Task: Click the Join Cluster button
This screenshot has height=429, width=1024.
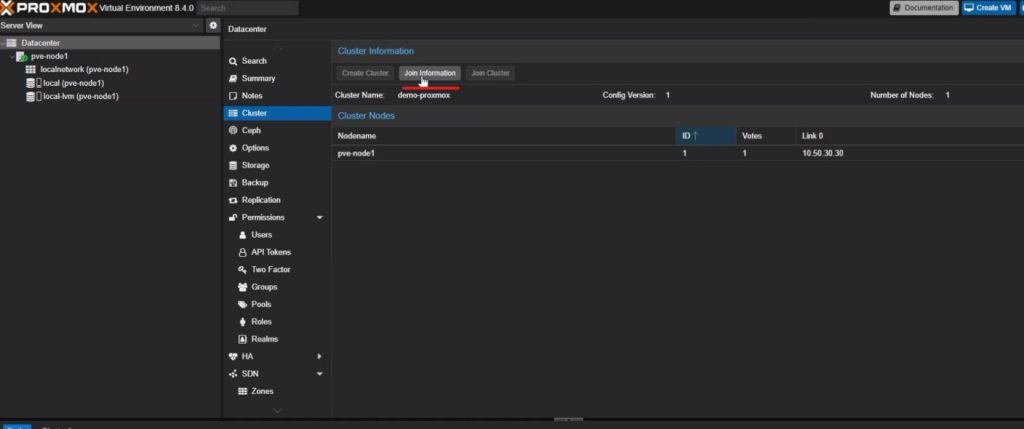Action: (x=490, y=73)
